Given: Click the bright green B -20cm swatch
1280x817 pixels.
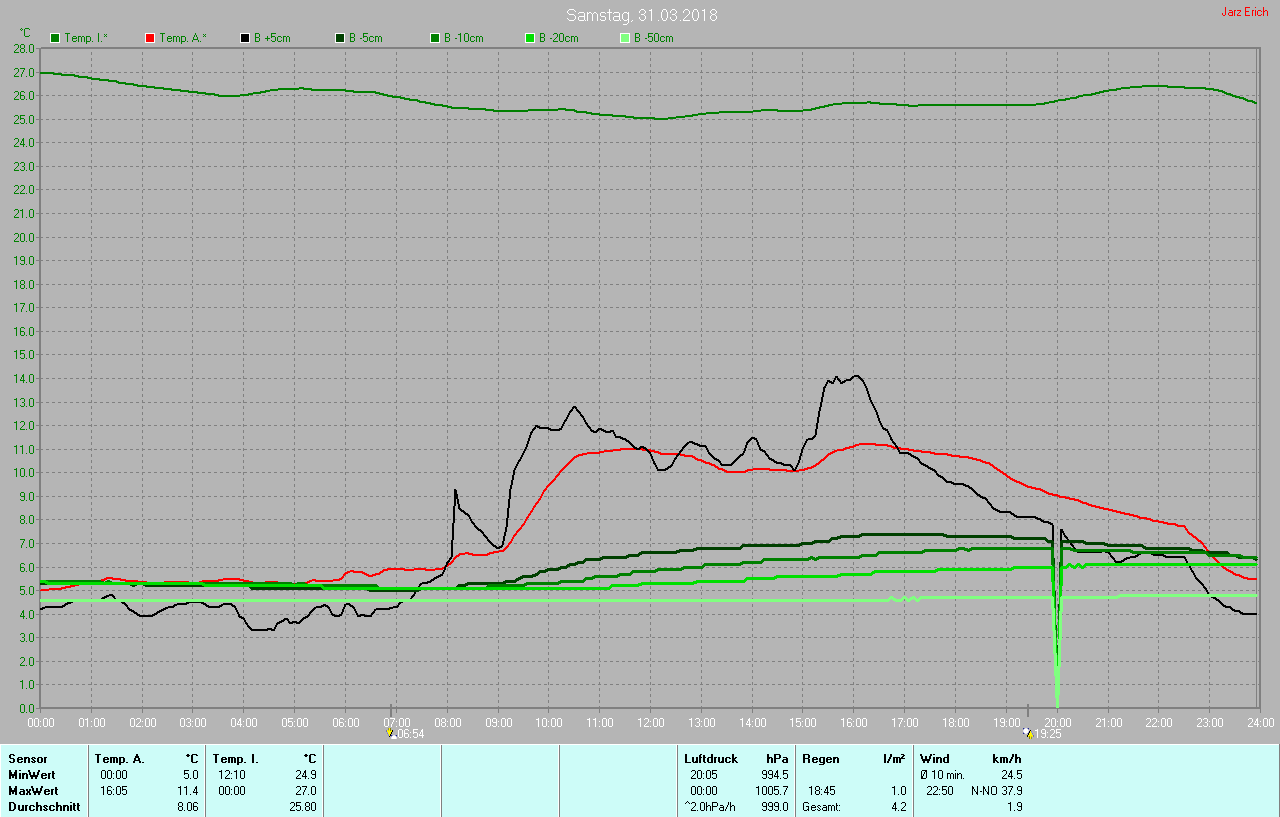Looking at the screenshot, I should (x=530, y=38).
